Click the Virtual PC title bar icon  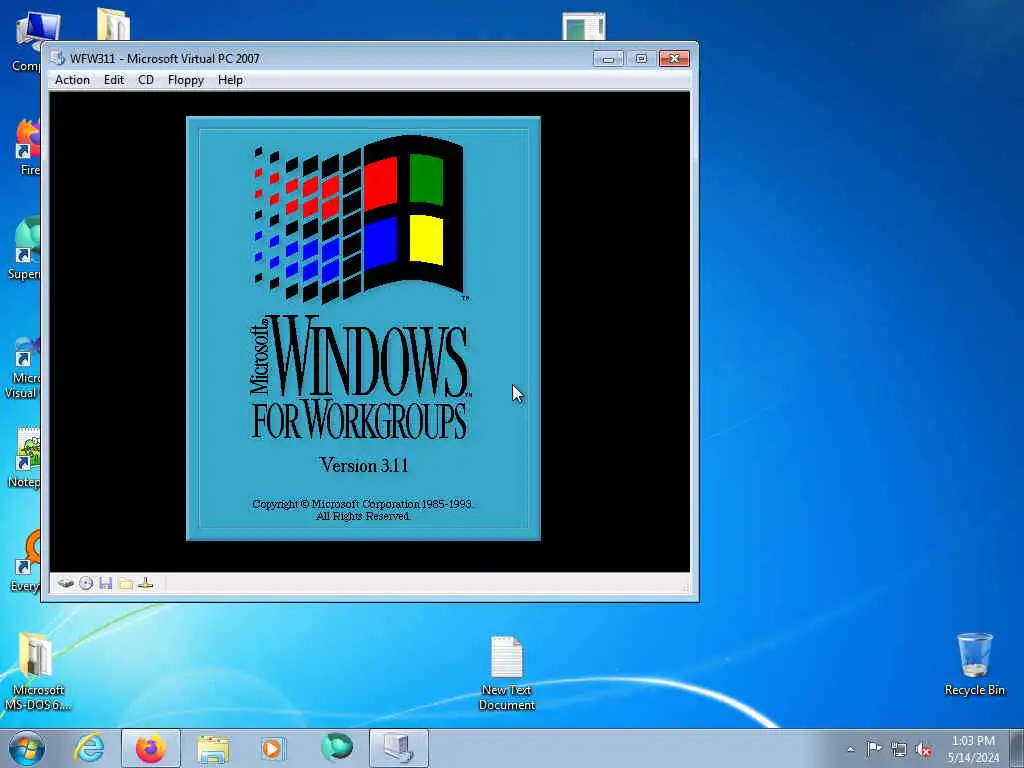tap(58, 58)
